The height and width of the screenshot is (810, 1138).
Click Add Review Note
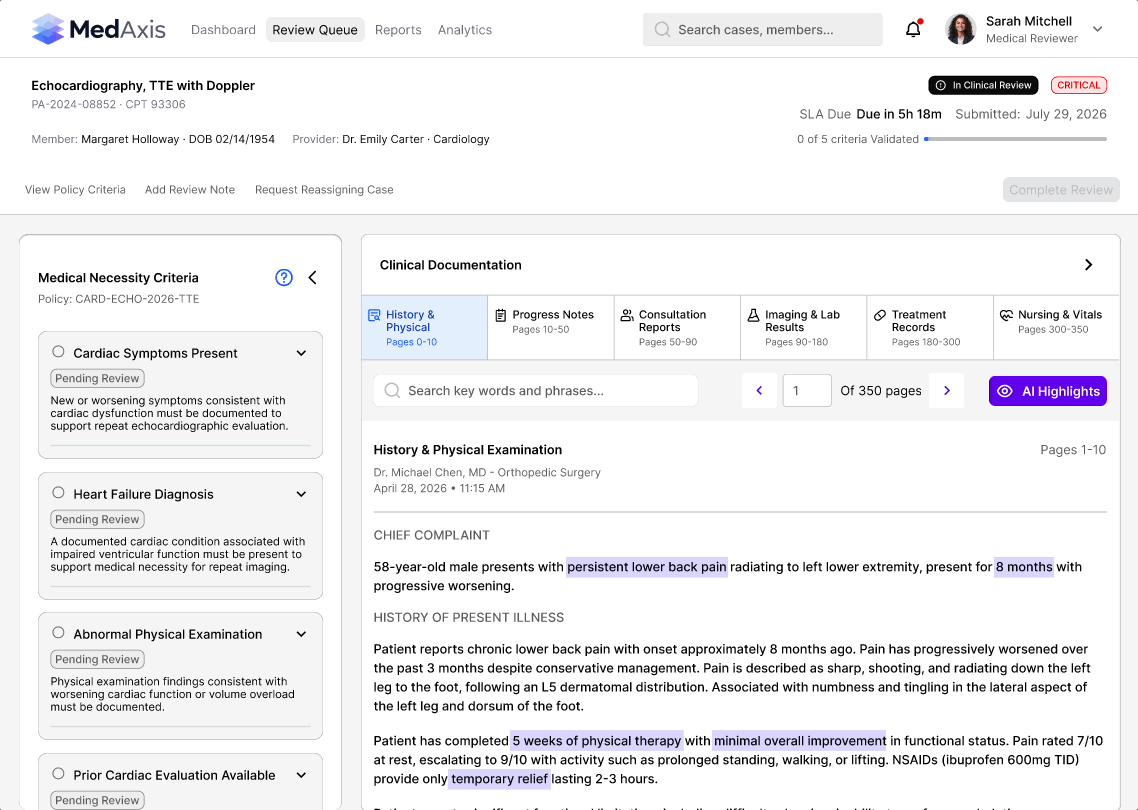pyautogui.click(x=190, y=189)
